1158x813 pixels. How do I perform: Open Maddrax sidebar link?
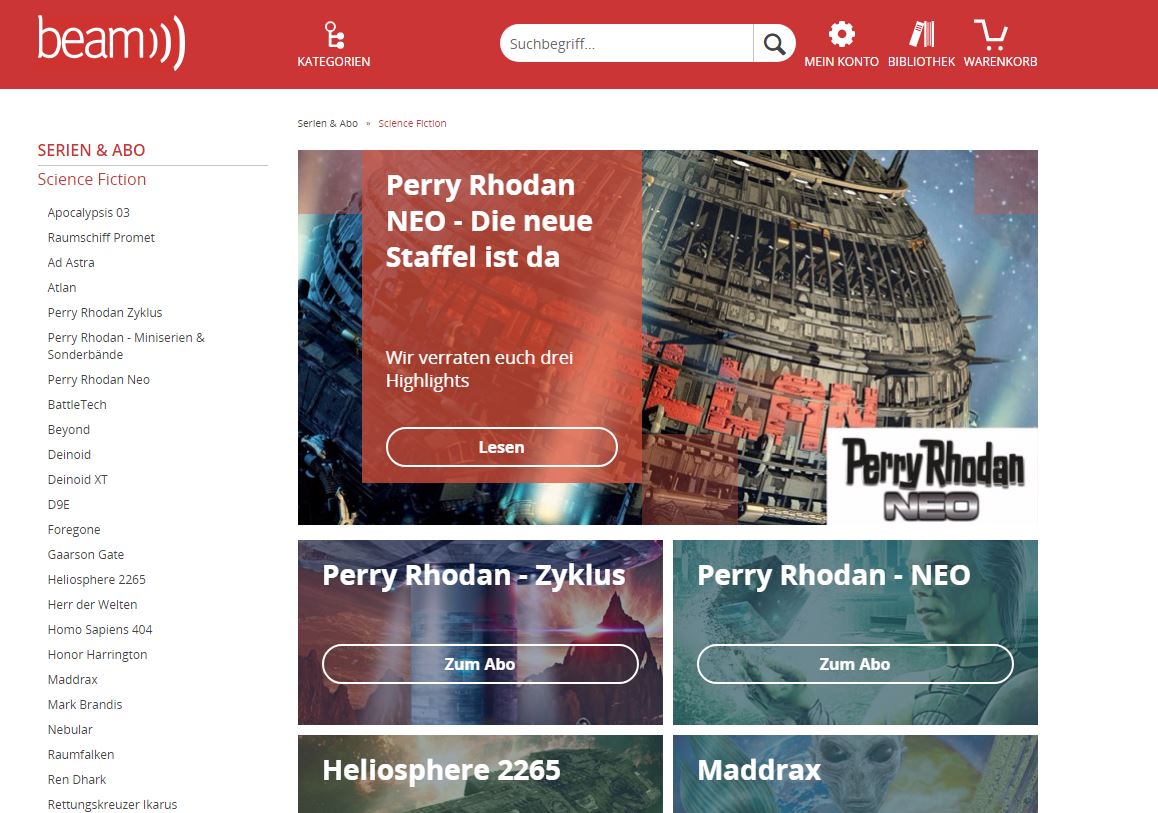point(72,680)
